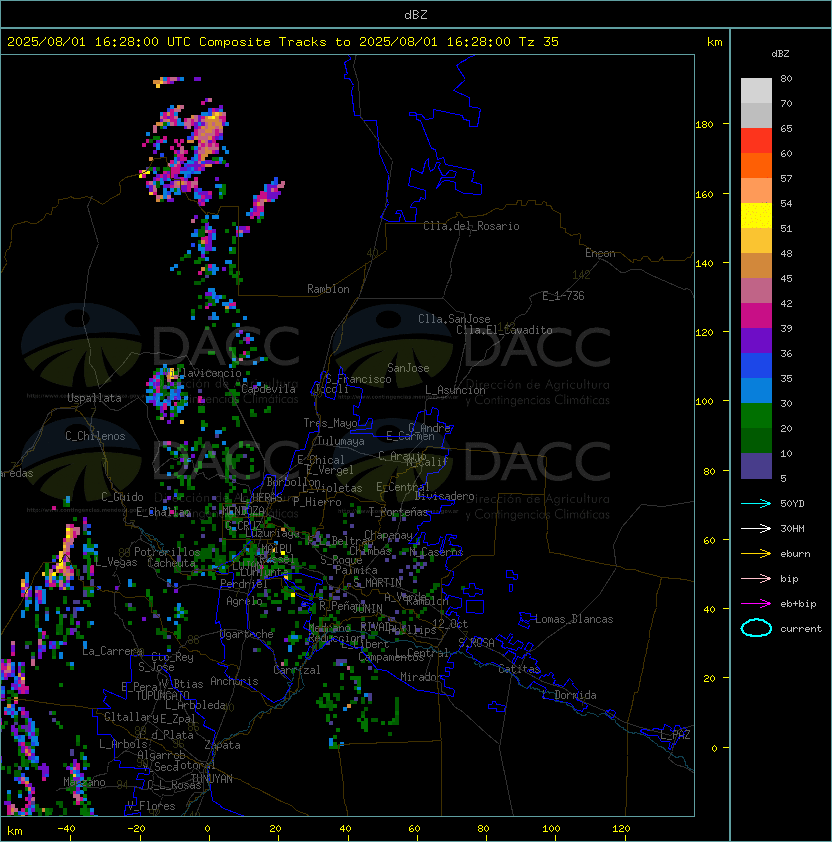Click the '30HM' legend label
Screen dimensions: 832x842
pyautogui.click(x=792, y=528)
